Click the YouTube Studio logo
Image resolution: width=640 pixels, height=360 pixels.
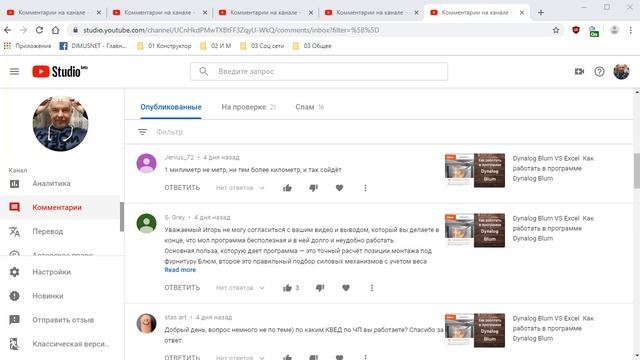pyautogui.click(x=60, y=71)
